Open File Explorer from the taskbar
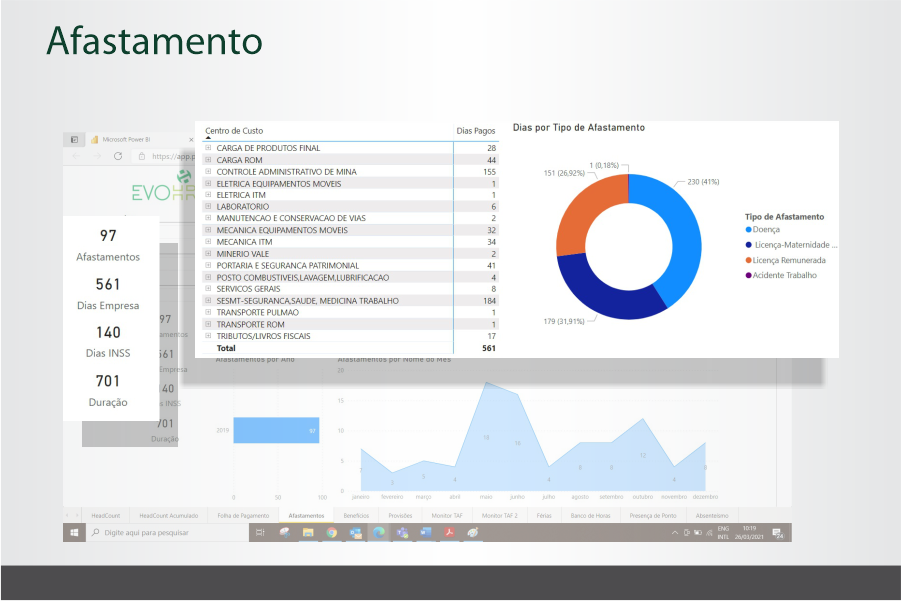 308,533
